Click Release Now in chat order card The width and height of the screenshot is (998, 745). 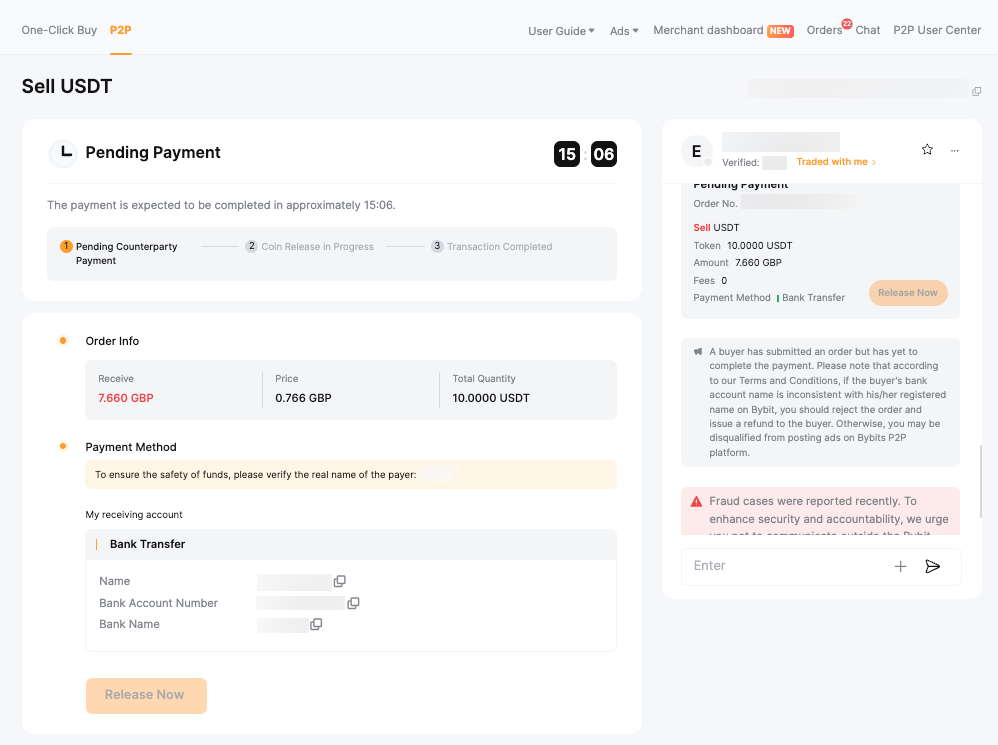tap(908, 293)
